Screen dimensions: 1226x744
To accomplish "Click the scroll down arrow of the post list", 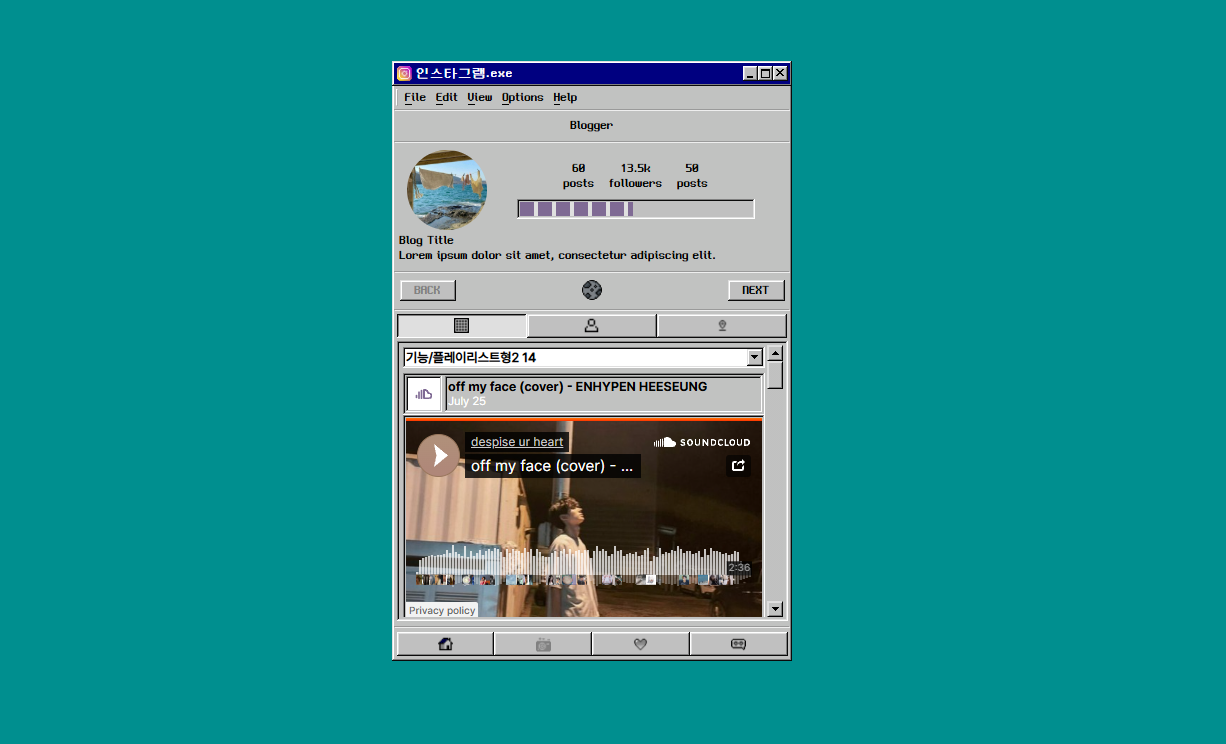I will point(775,609).
